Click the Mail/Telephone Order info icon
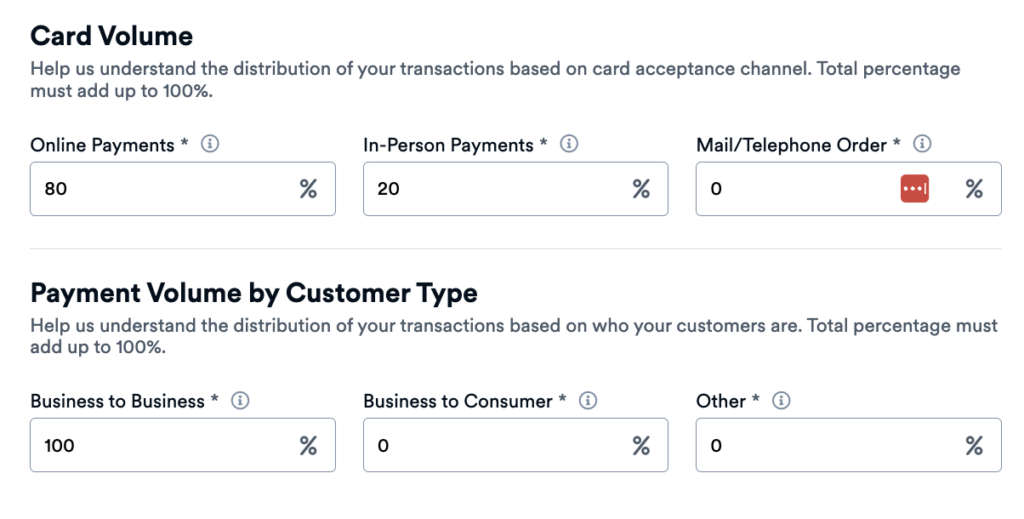Screen dimensions: 1024x519 coord(923,144)
